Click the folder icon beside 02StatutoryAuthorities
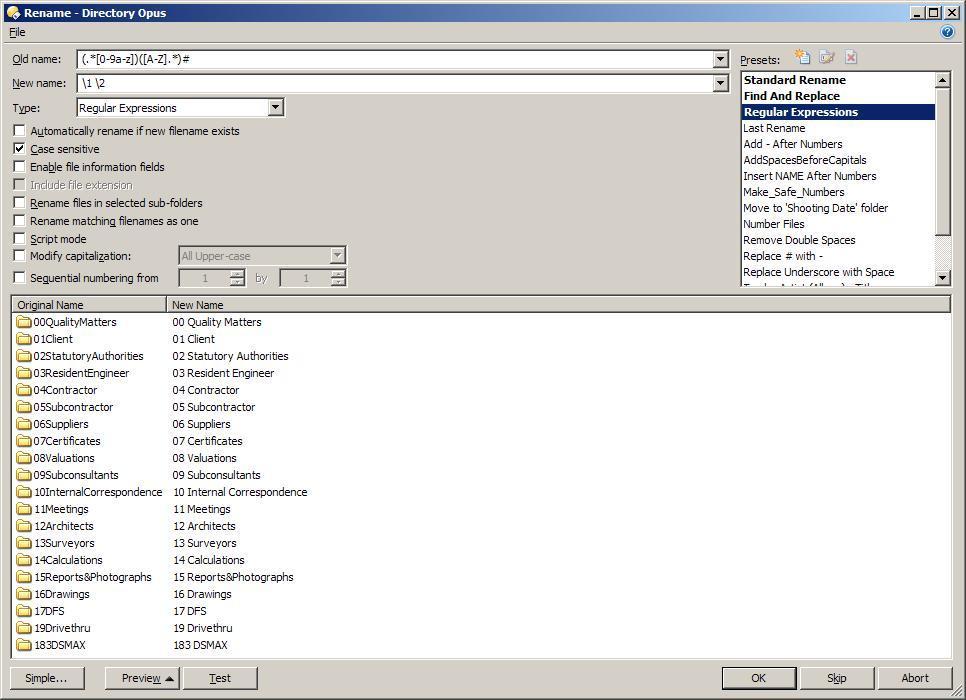Screen dimensions: 966x700 coord(24,356)
